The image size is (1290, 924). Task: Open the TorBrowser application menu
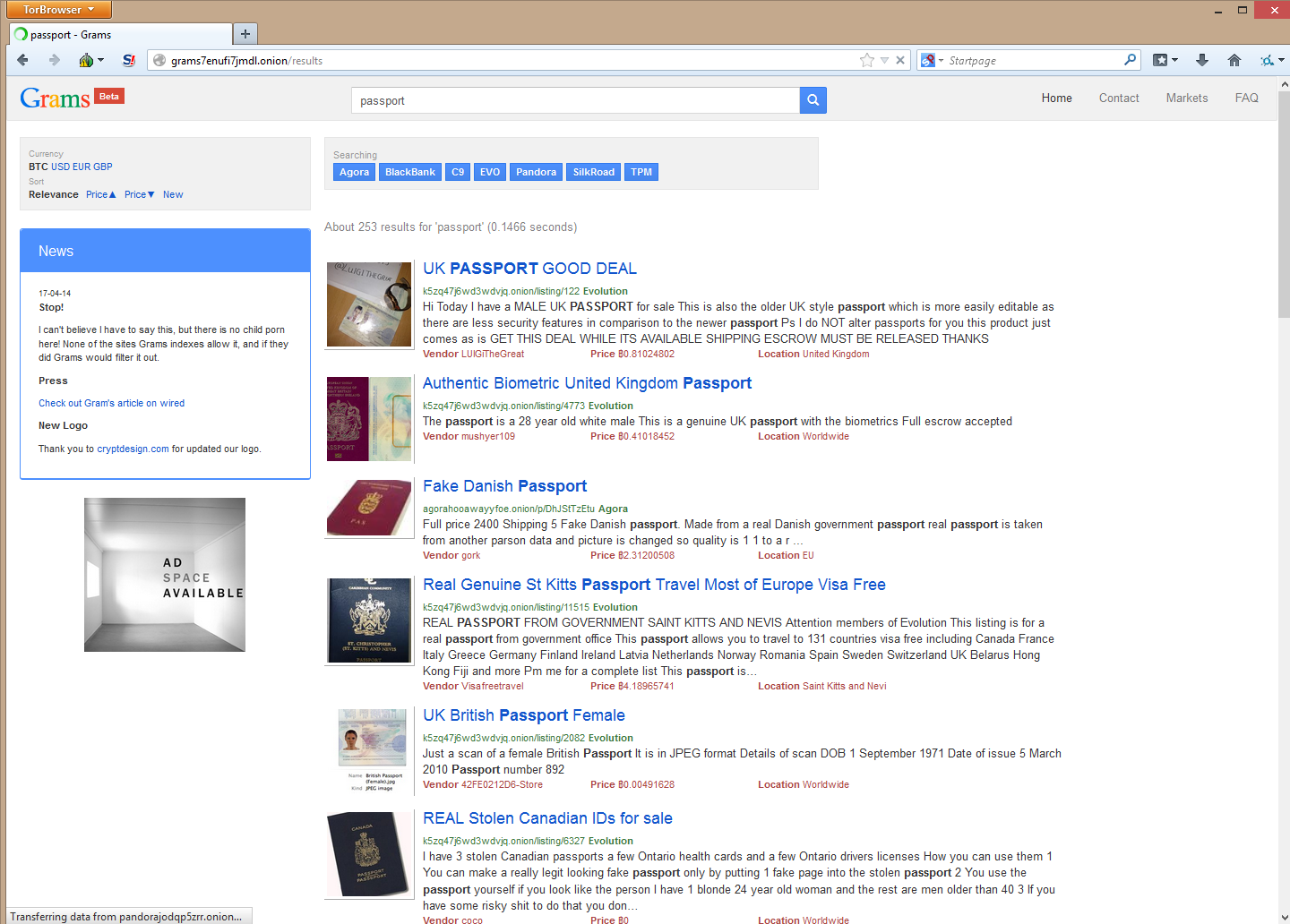pyautogui.click(x=59, y=10)
